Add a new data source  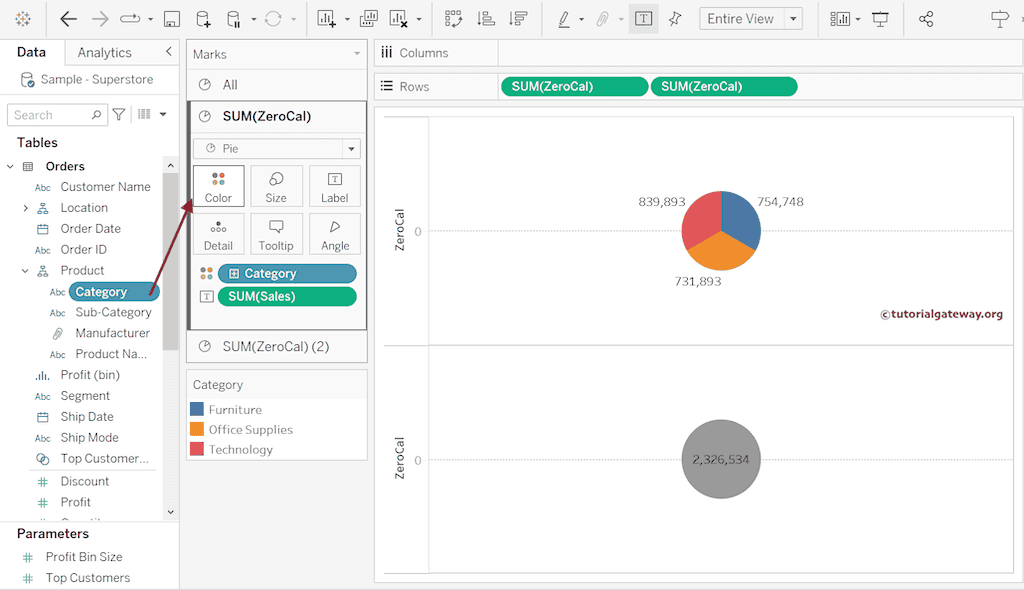click(203, 19)
